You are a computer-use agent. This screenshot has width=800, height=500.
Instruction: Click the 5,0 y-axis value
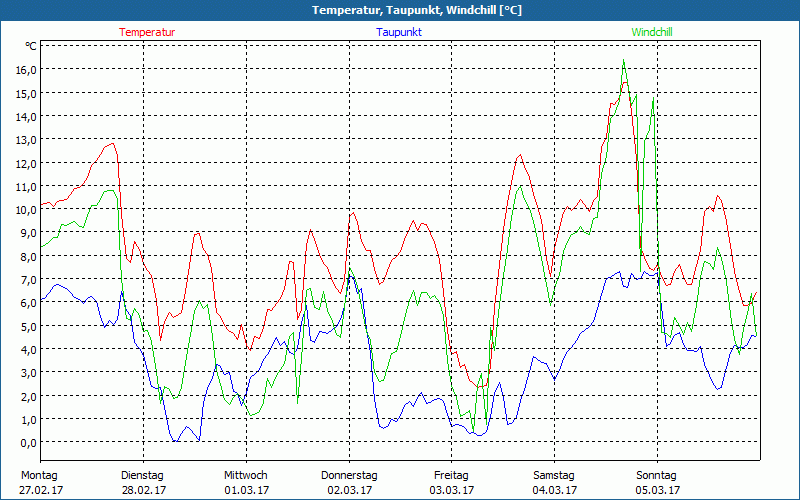tap(28, 326)
